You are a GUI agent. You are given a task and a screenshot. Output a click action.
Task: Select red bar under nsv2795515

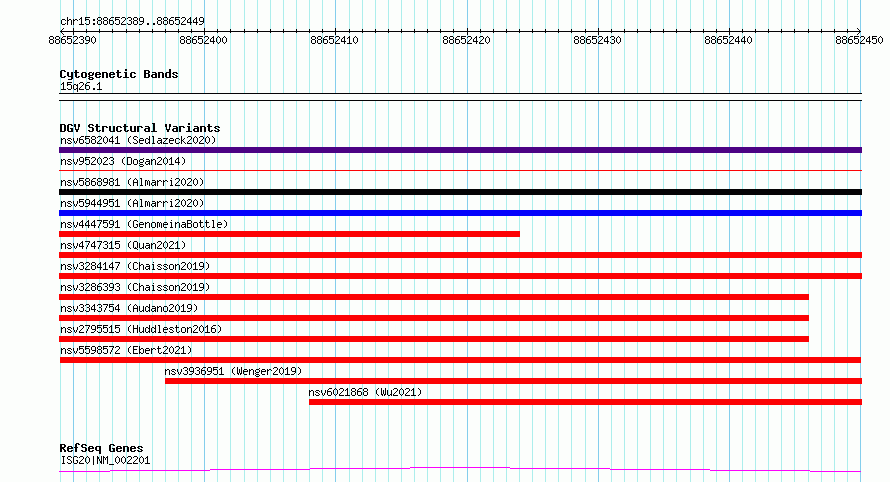tap(434, 339)
